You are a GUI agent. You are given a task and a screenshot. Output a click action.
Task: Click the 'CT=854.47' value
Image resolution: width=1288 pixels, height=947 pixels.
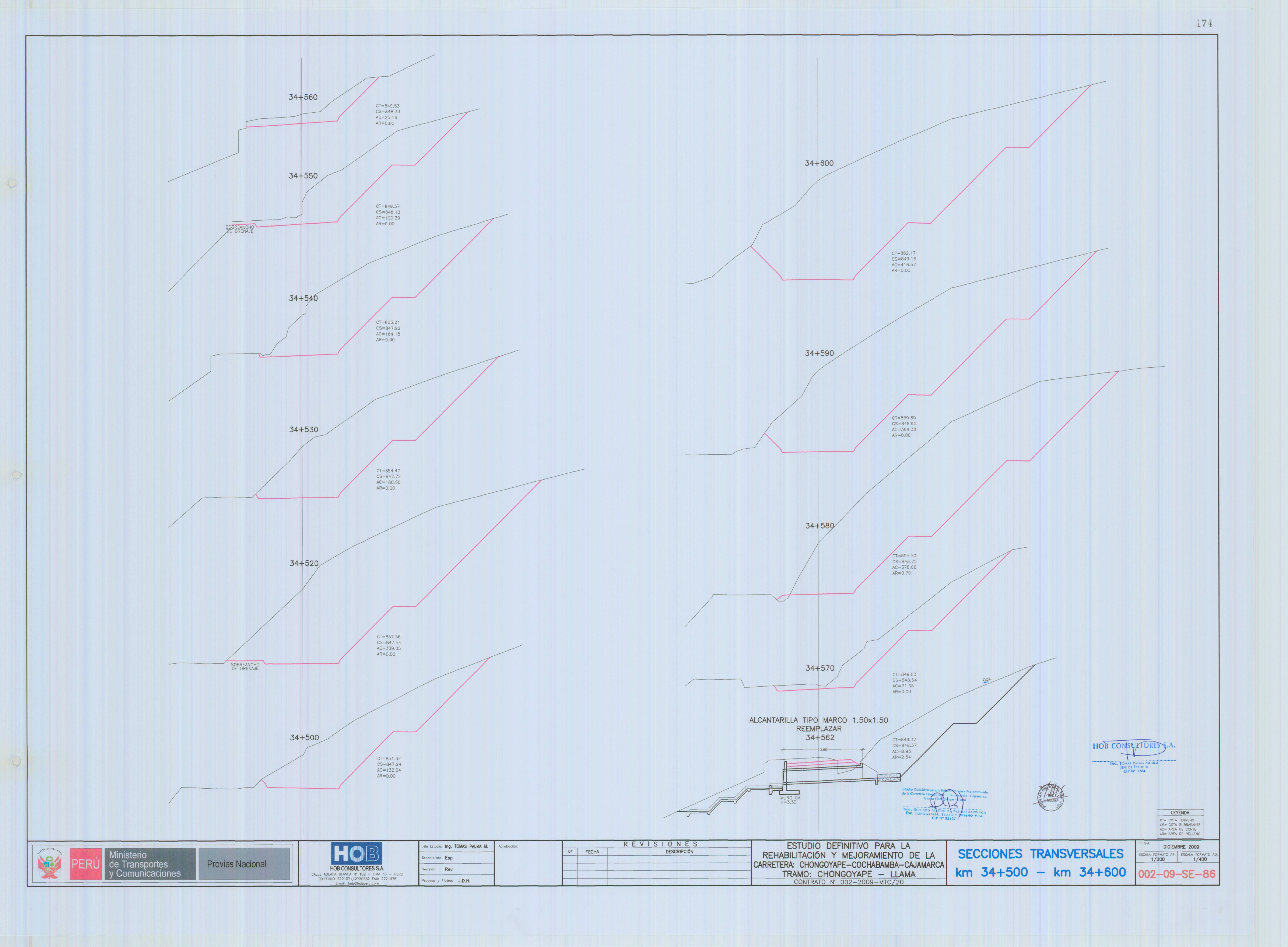388,471
